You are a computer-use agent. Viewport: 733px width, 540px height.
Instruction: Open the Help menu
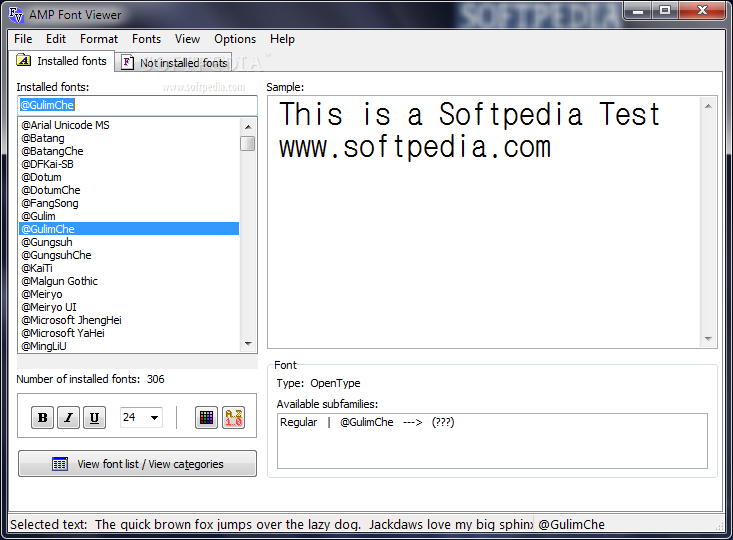[x=282, y=39]
